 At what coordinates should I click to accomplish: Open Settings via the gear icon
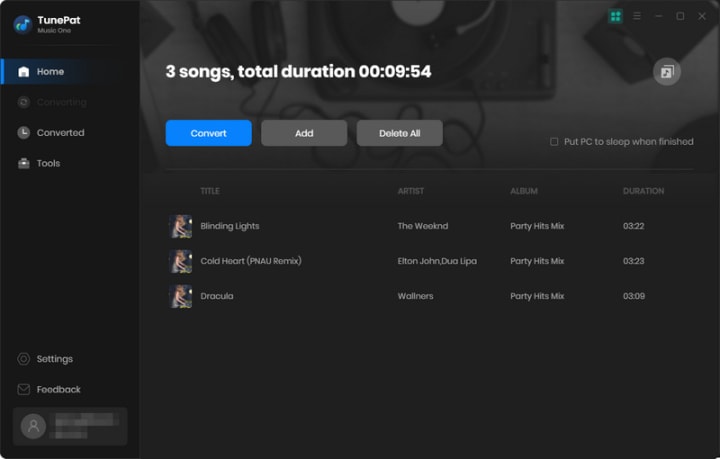(23, 359)
